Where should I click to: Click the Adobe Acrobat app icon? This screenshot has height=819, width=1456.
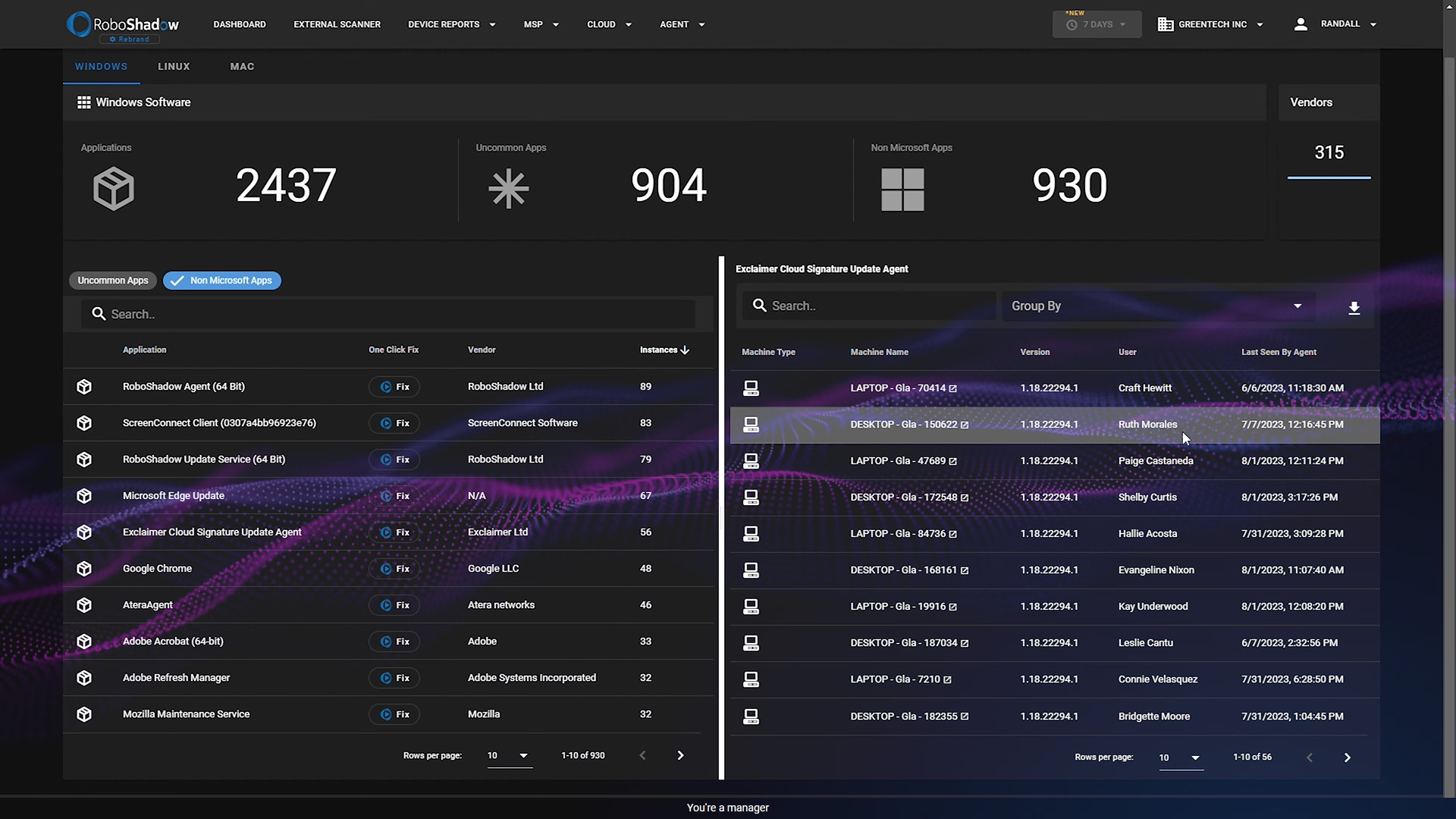click(x=84, y=640)
